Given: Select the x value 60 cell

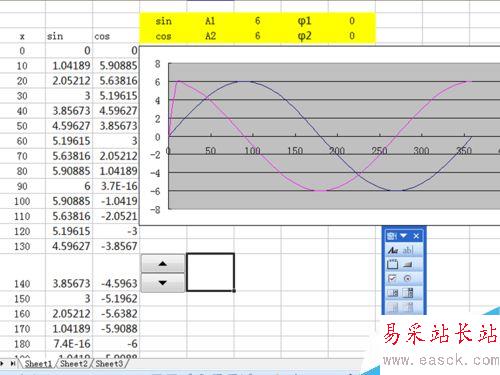Looking at the screenshot, I should [22, 141].
